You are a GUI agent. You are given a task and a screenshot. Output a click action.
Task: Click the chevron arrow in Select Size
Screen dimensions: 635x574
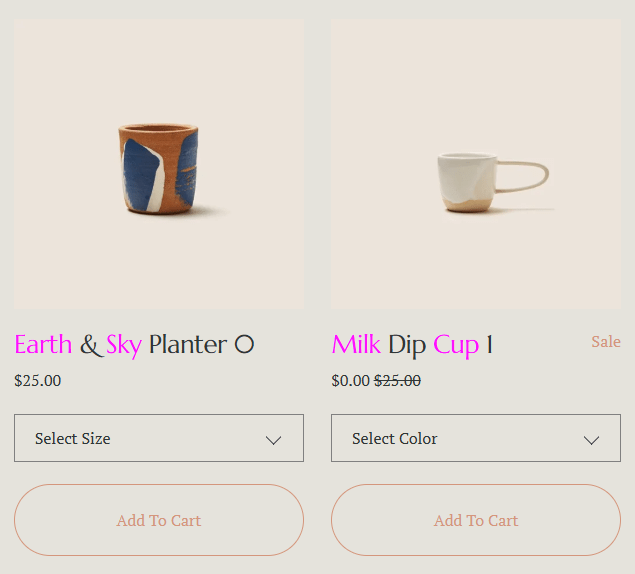coord(273,440)
